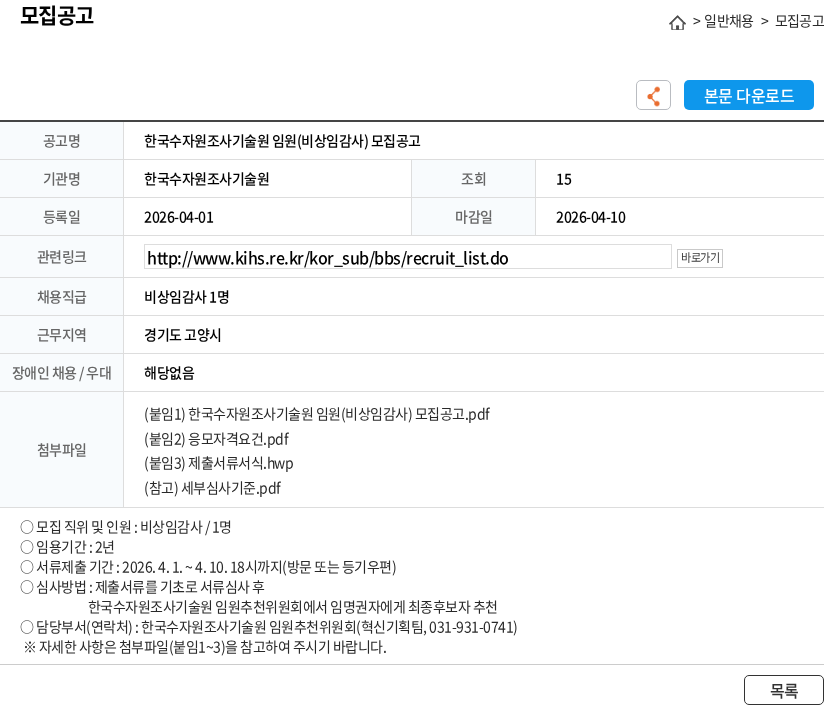This screenshot has height=705, width=824.
Task: Click body line 심사방법 : 제출서류를 기초로
Action: (142, 587)
